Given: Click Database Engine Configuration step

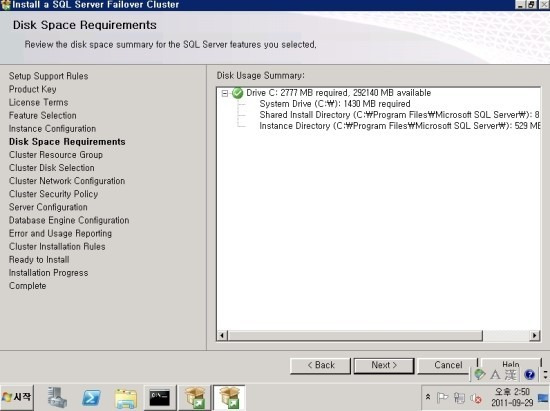Looking at the screenshot, I should [x=69, y=220].
